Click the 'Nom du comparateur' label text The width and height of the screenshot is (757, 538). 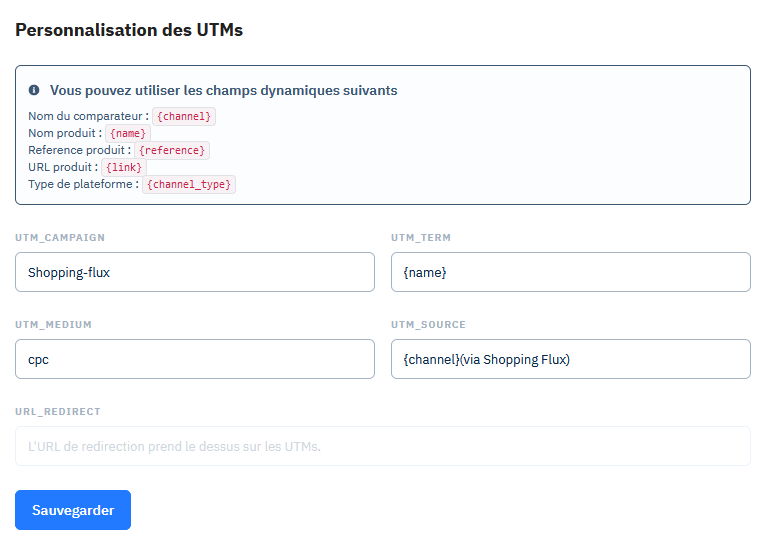click(85, 116)
